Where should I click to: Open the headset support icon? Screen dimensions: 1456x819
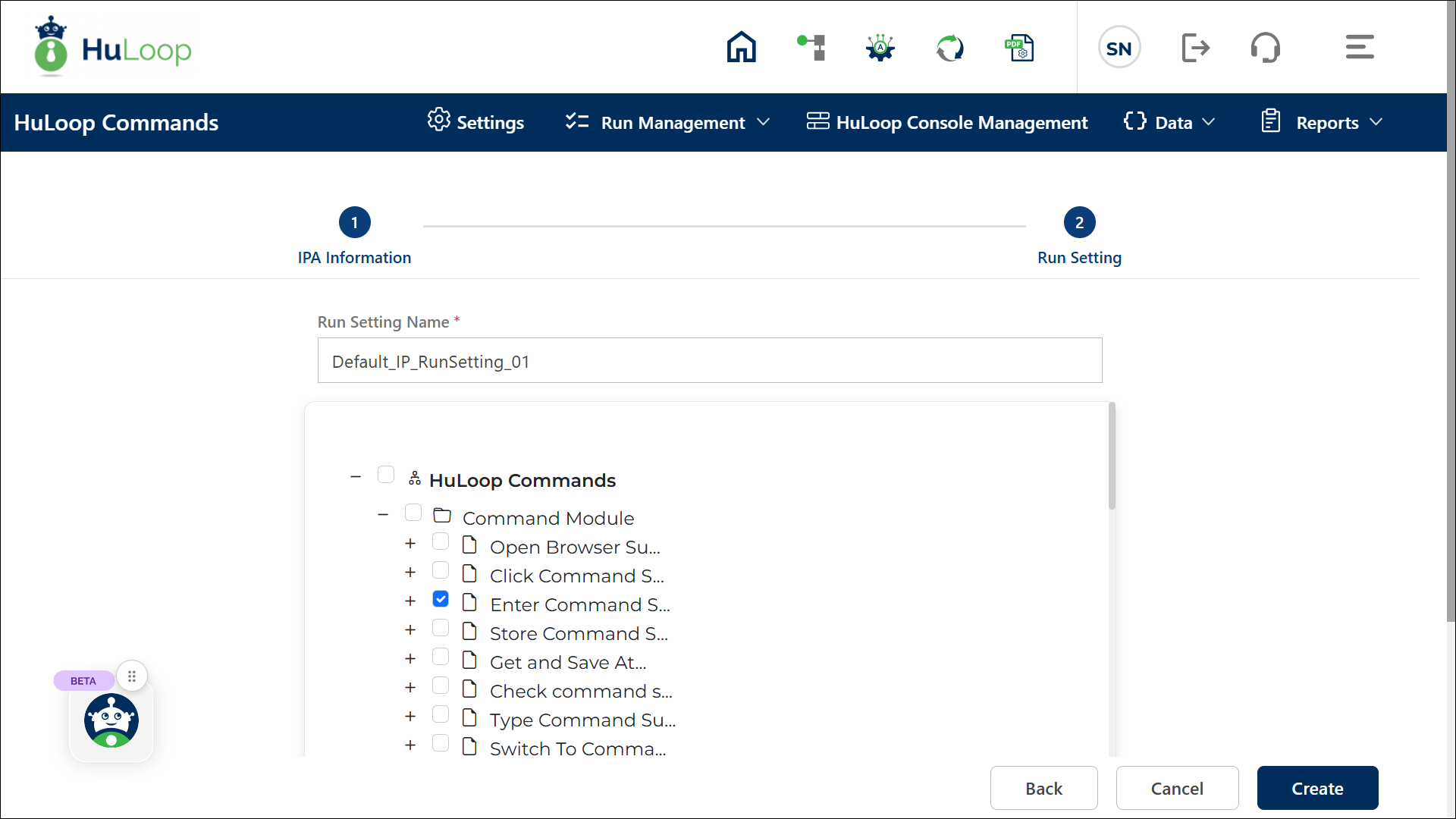1265,48
